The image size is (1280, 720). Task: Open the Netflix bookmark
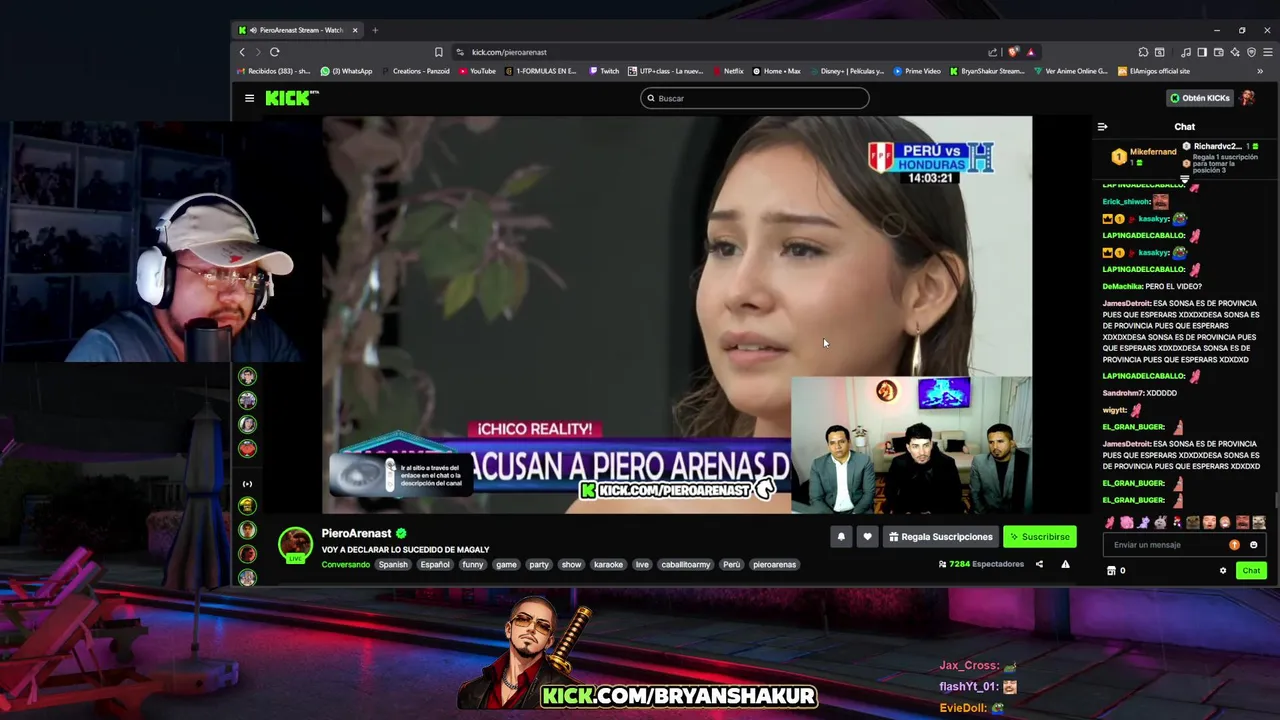728,71
